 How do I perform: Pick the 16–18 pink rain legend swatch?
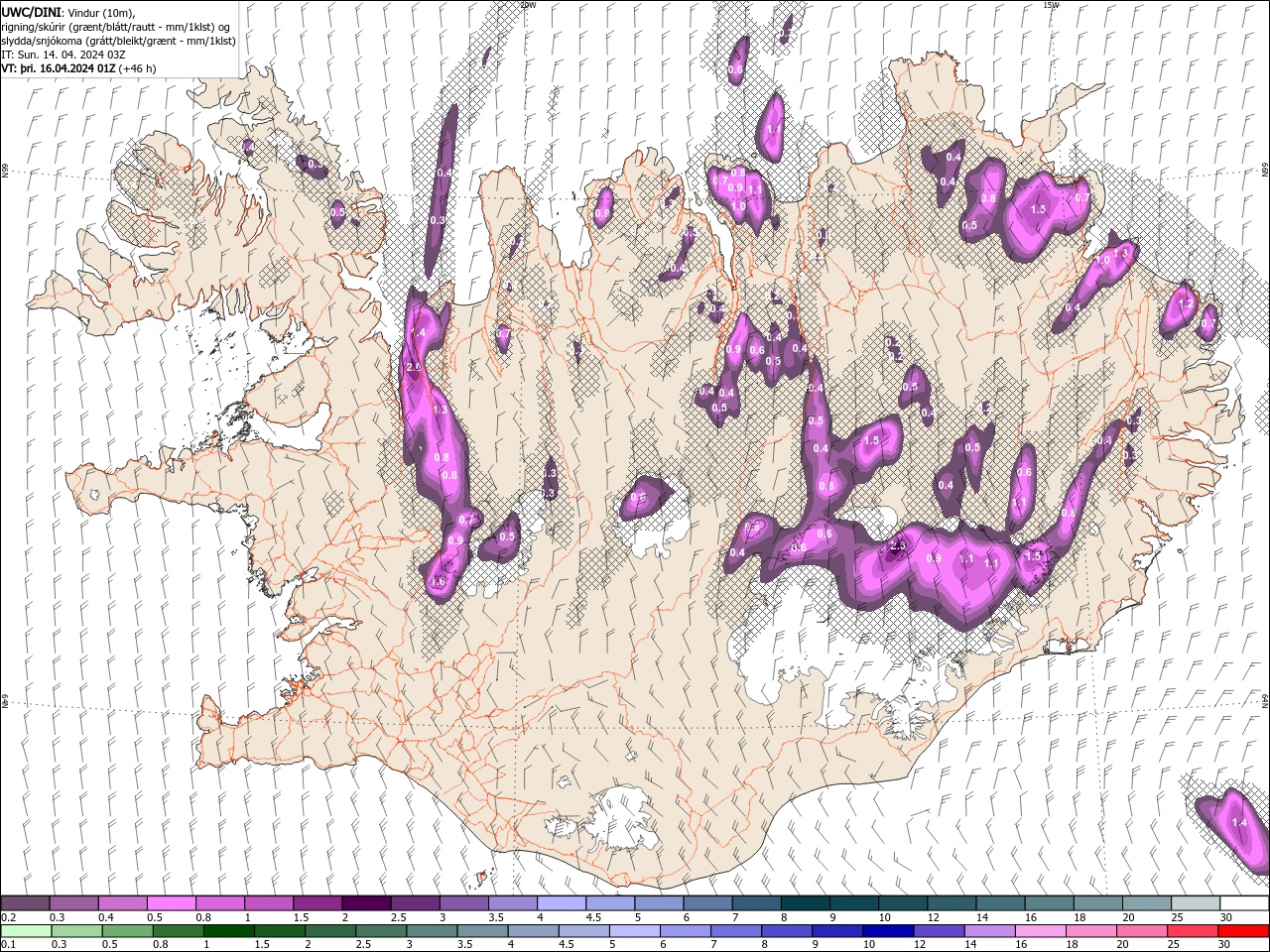1039,931
